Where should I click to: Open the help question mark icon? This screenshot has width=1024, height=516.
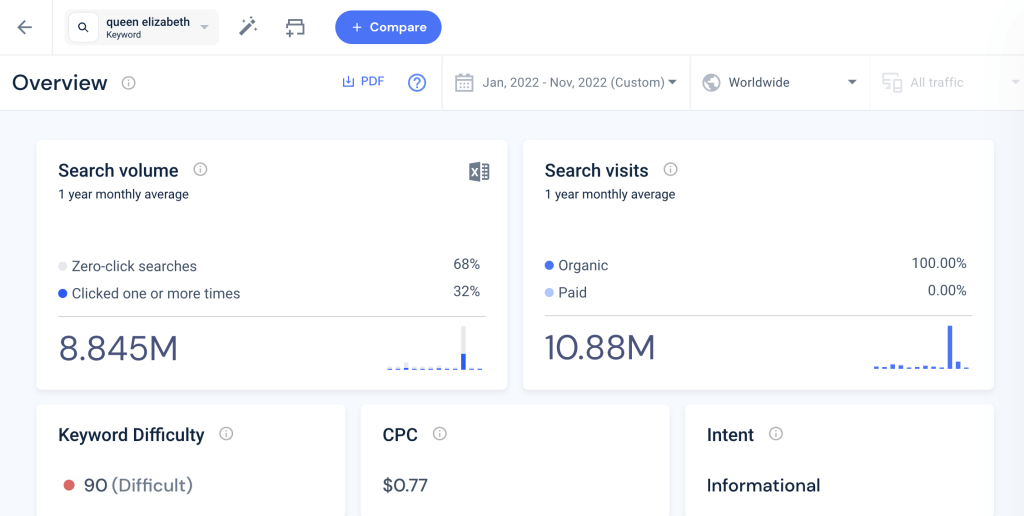click(x=417, y=83)
